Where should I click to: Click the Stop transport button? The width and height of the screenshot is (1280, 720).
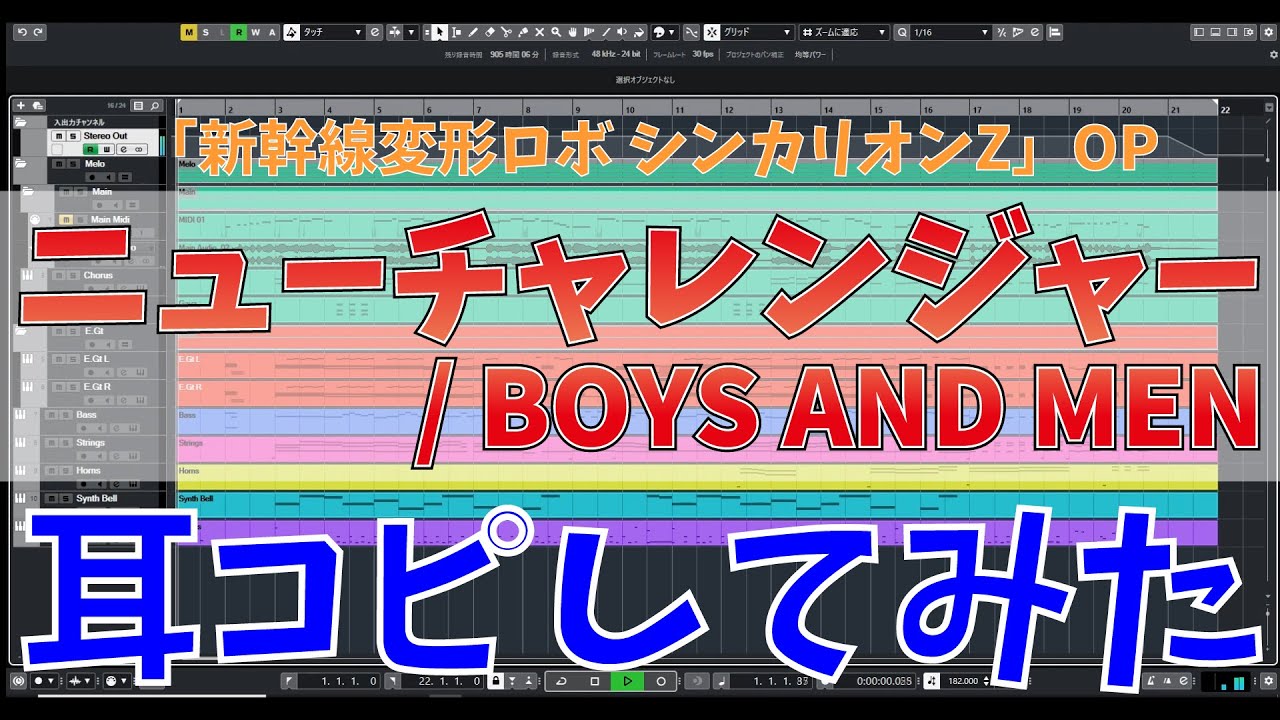[x=594, y=681]
